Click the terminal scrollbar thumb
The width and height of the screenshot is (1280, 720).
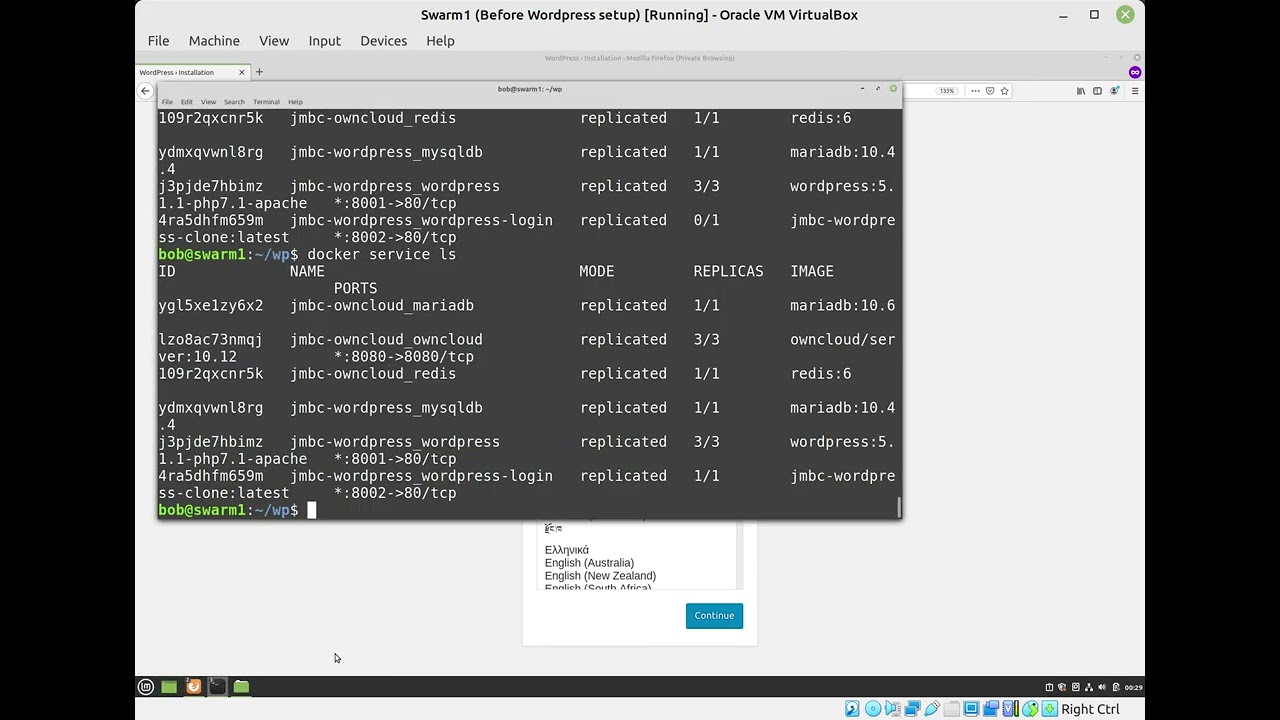(x=899, y=507)
